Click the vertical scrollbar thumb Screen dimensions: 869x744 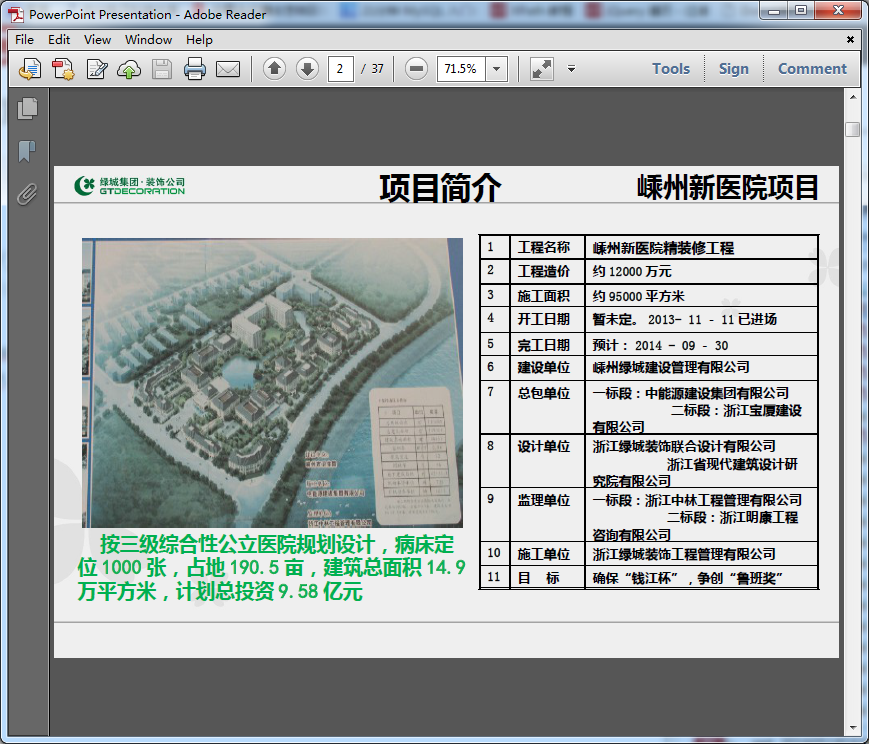coord(852,129)
